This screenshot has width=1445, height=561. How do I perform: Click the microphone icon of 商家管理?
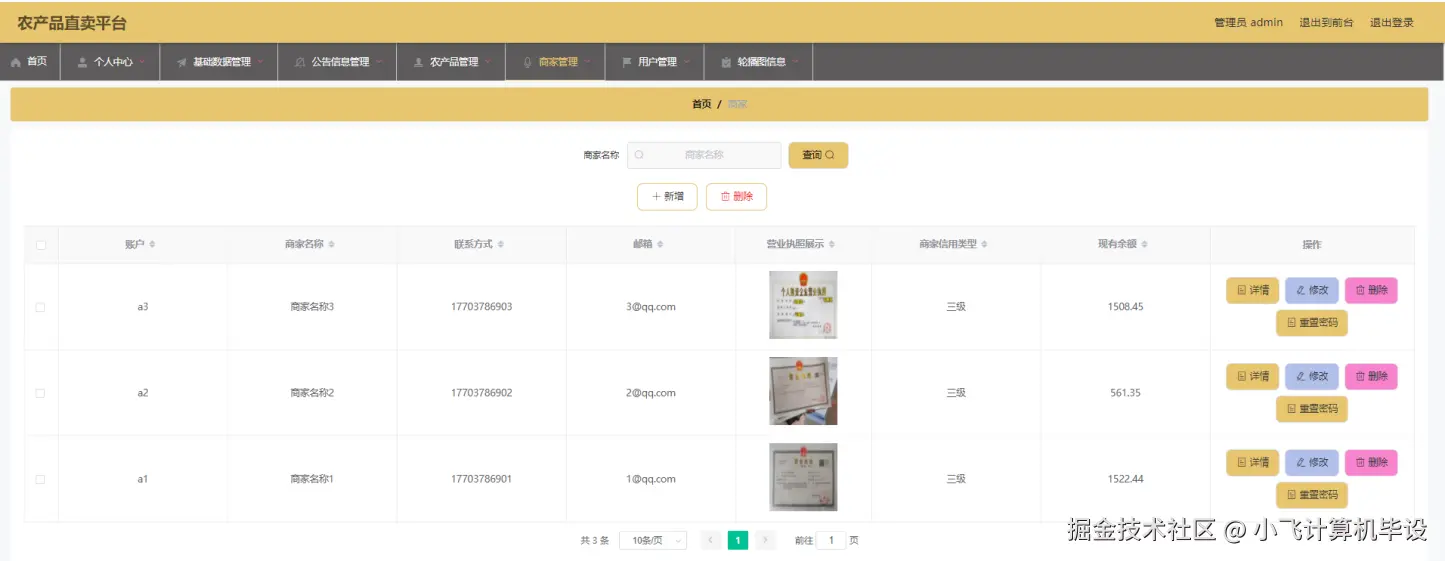tap(527, 62)
